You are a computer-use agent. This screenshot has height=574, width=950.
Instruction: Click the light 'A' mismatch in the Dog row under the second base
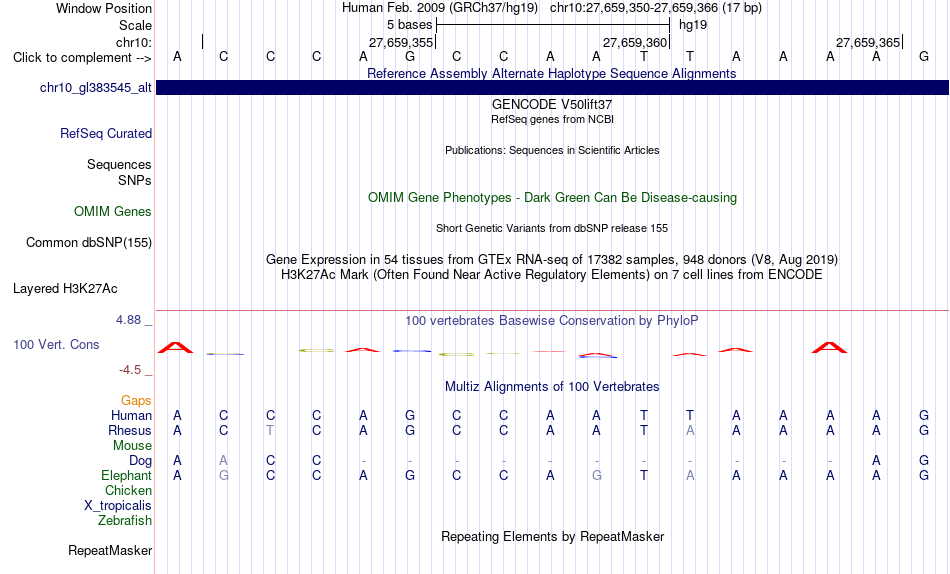(224, 461)
